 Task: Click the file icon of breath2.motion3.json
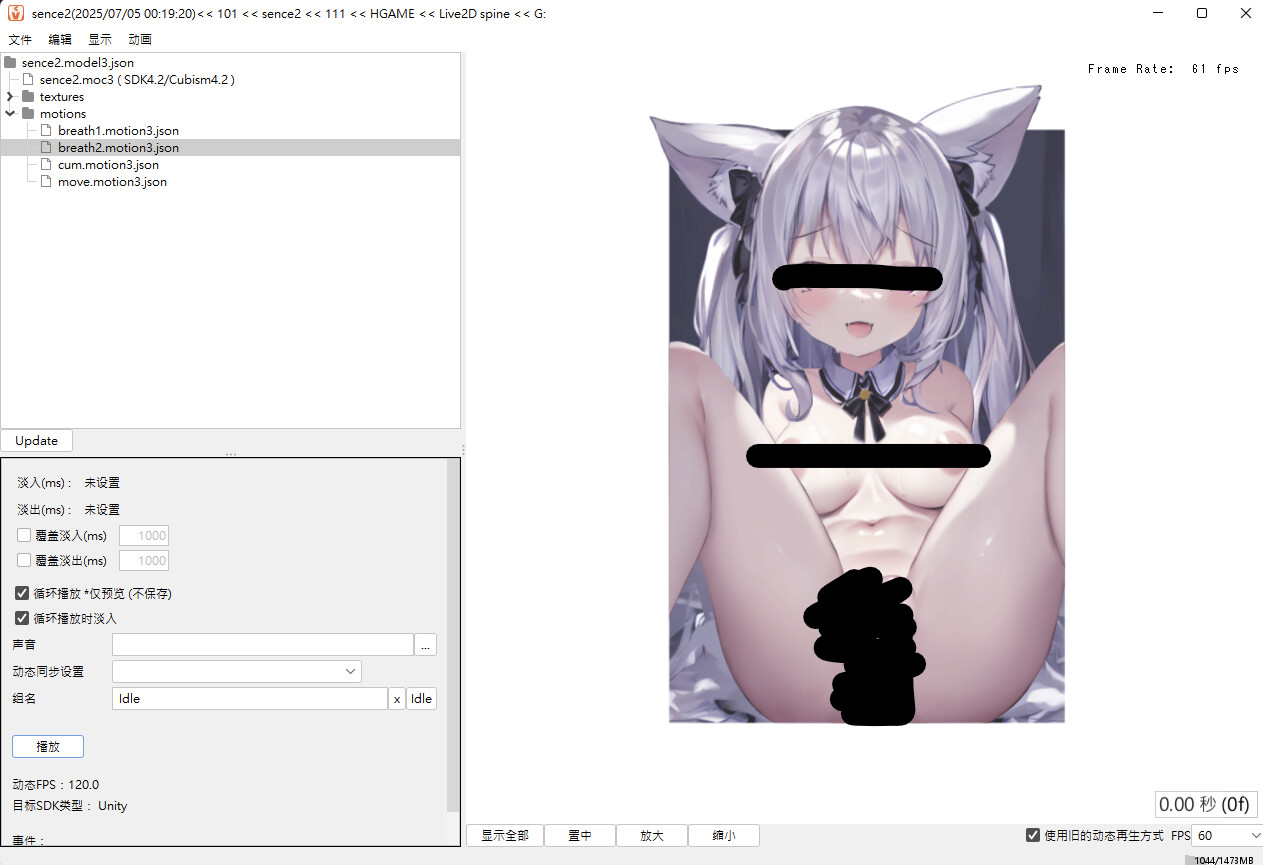[46, 147]
